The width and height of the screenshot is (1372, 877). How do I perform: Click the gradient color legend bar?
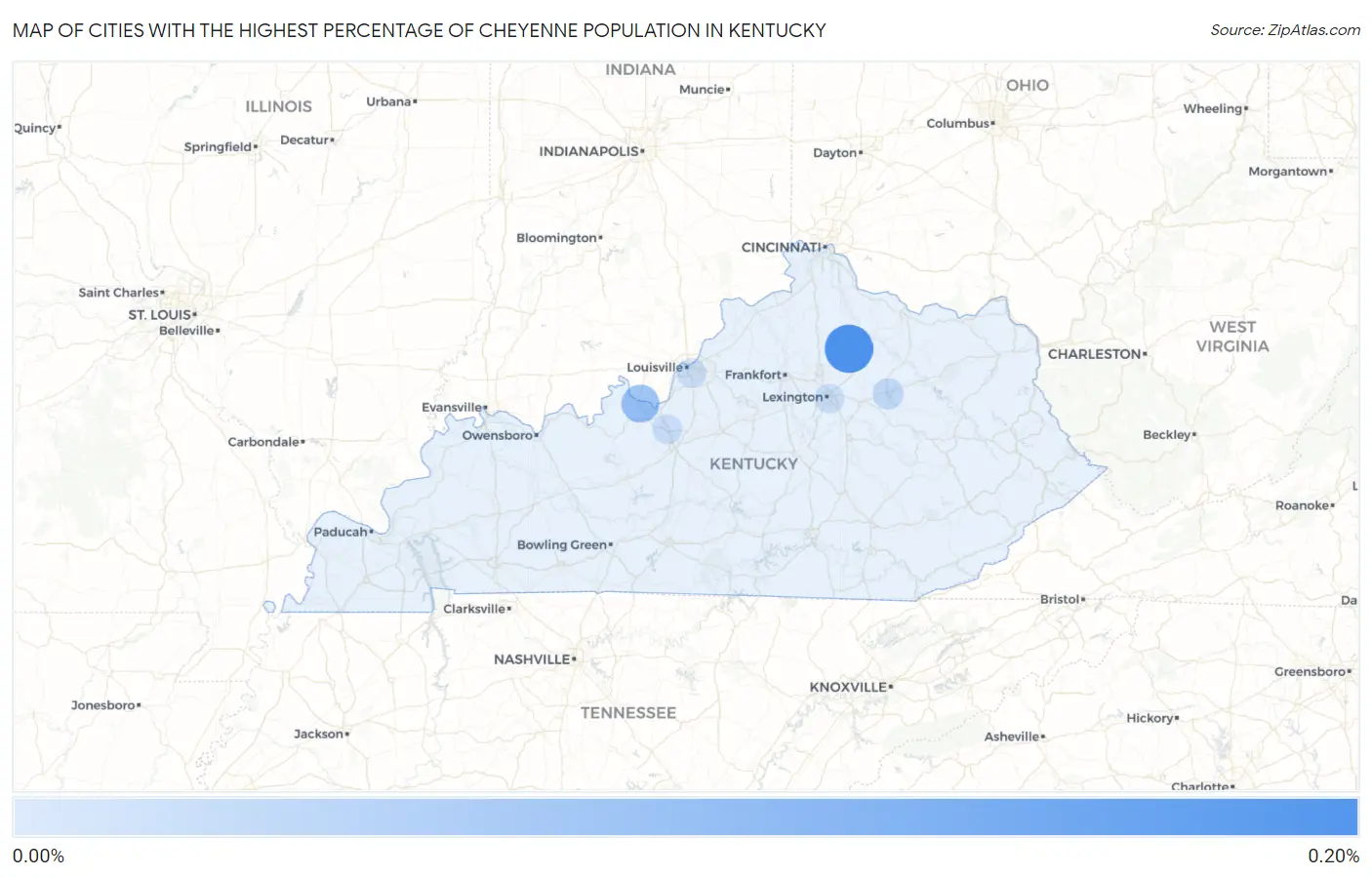686,817
